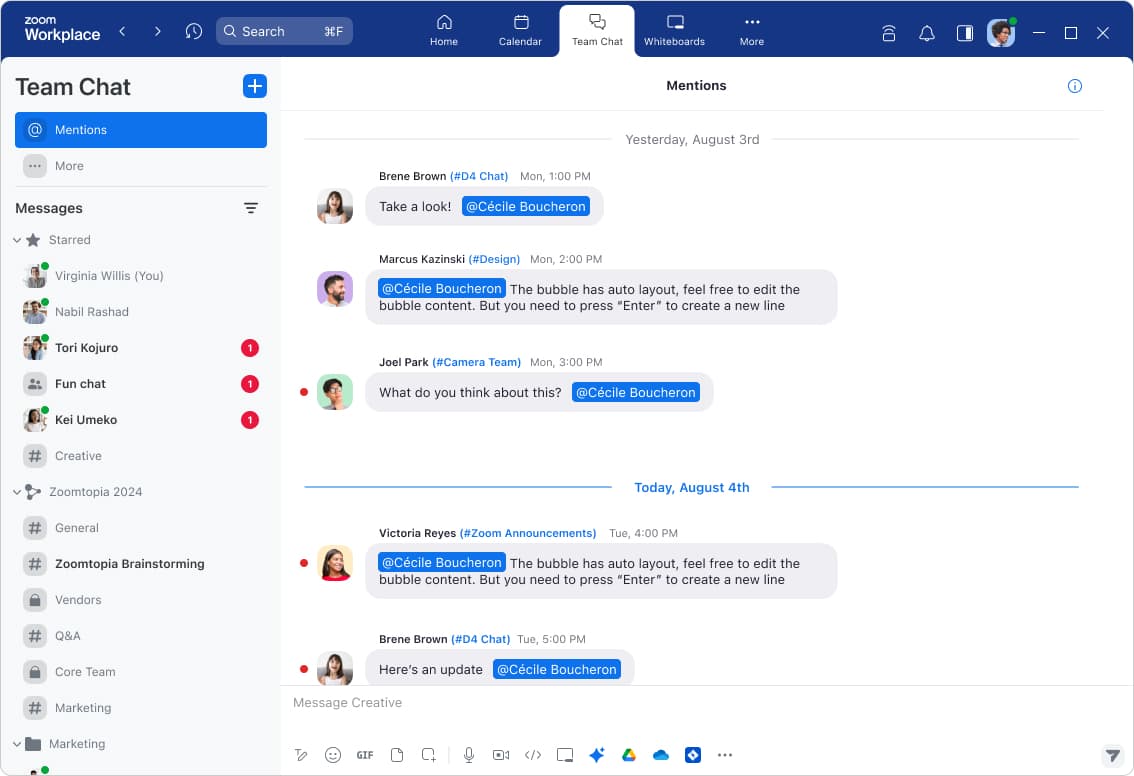Open the #Camera Team channel link
This screenshot has height=776, width=1134.
point(477,362)
